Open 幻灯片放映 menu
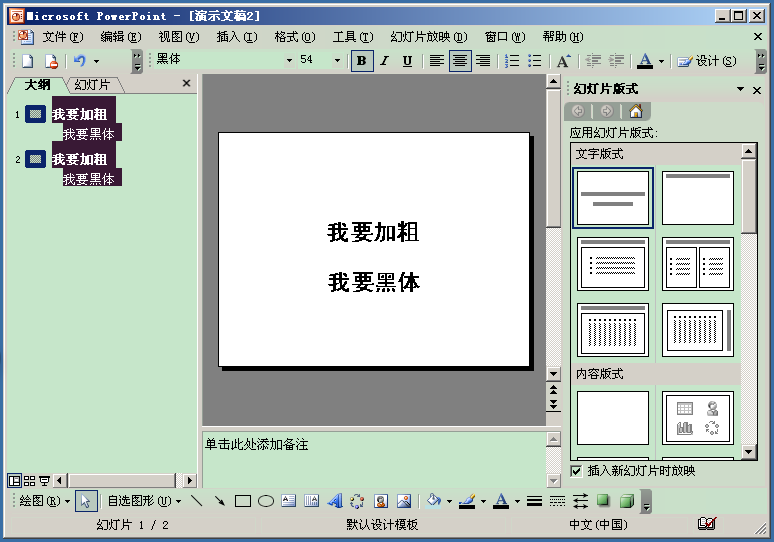The image size is (774, 542). 428,37
